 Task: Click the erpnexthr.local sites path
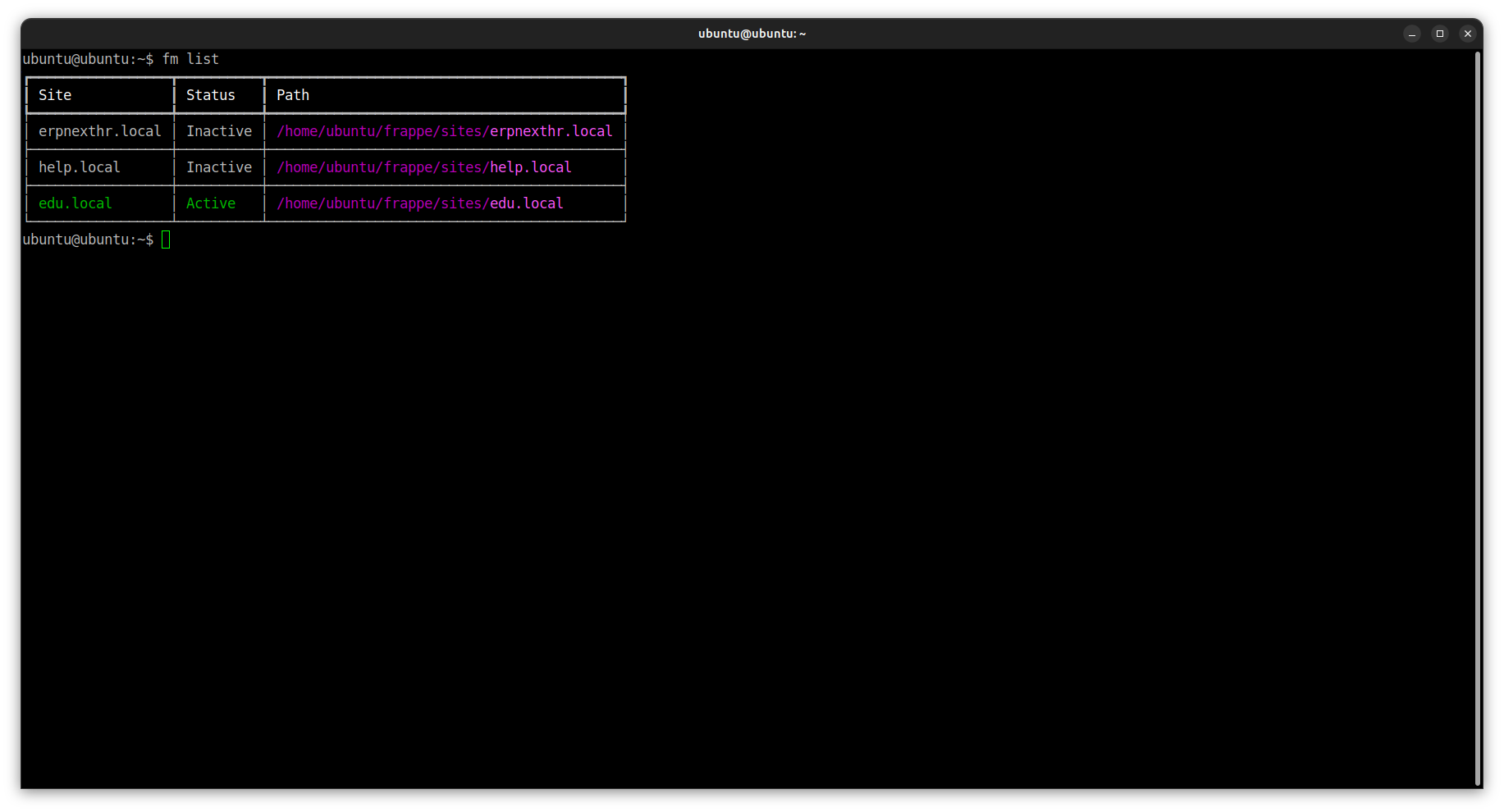coord(444,131)
